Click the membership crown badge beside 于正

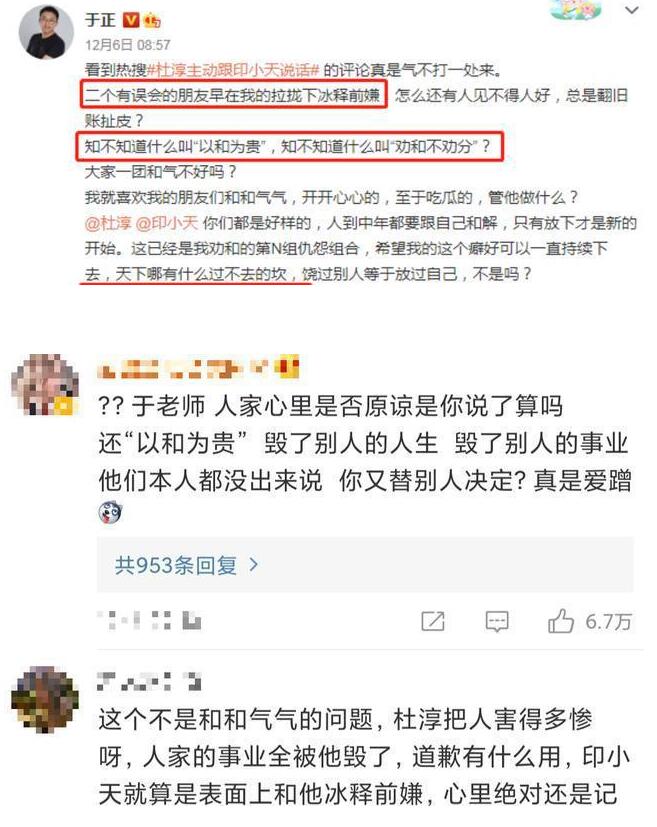(x=152, y=20)
